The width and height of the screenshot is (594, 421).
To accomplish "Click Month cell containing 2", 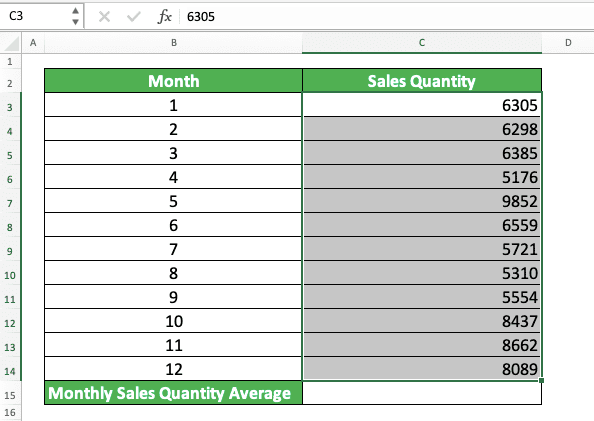I will pyautogui.click(x=174, y=129).
